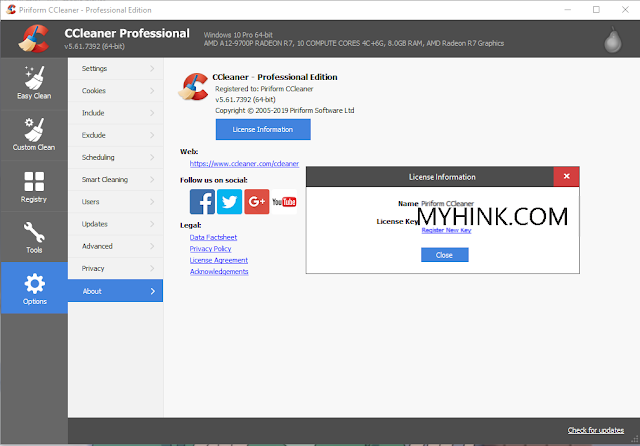Screen dimensions: 640x446
Task: Open the Users options page
Action: point(116,202)
